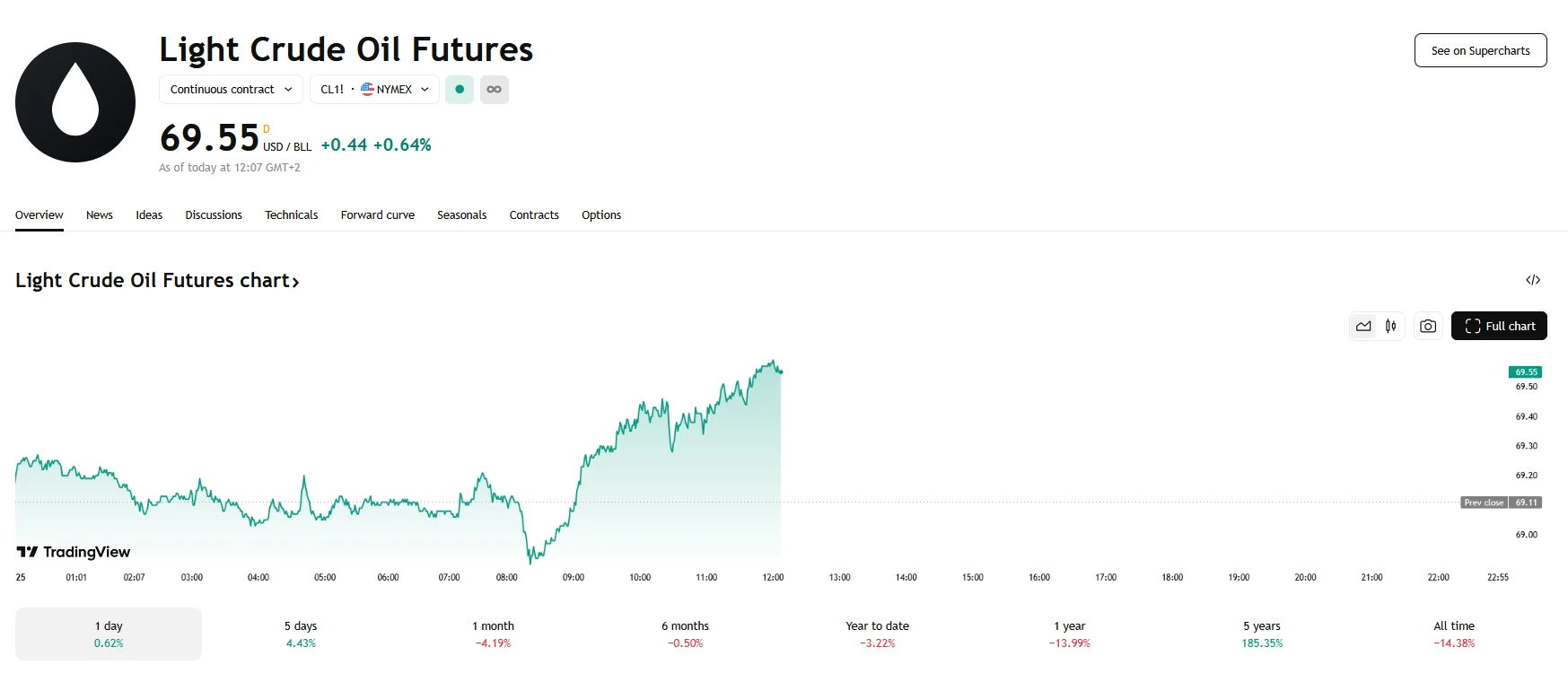This screenshot has height=682, width=1568.
Task: Select the 5 days range
Action: [301, 634]
